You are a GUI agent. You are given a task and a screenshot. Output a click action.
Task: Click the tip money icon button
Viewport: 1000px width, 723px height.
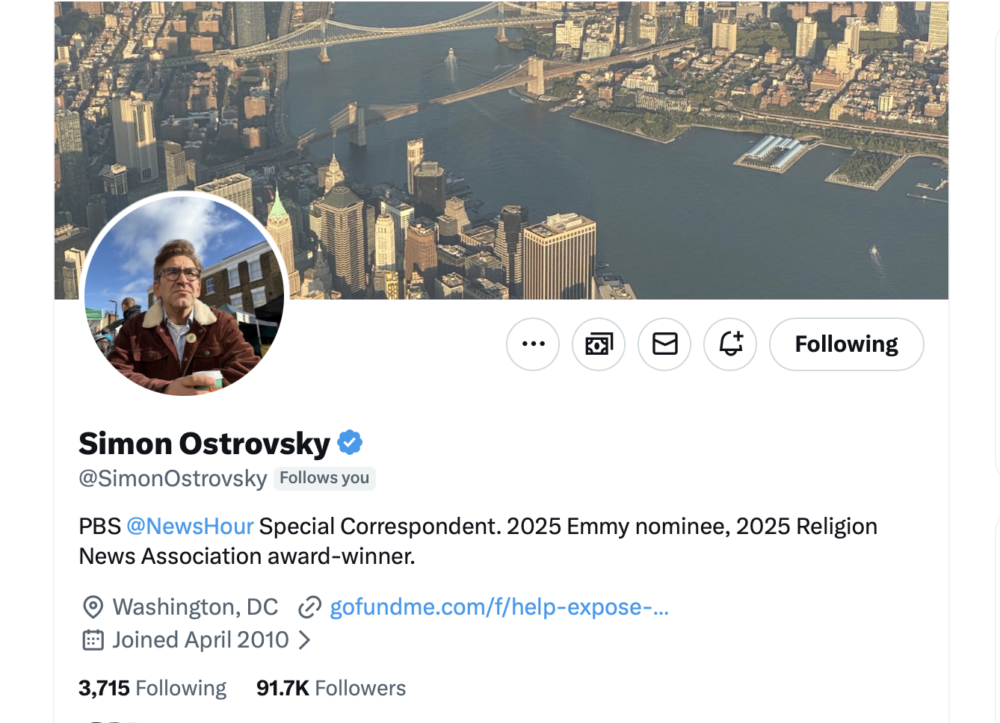point(598,344)
